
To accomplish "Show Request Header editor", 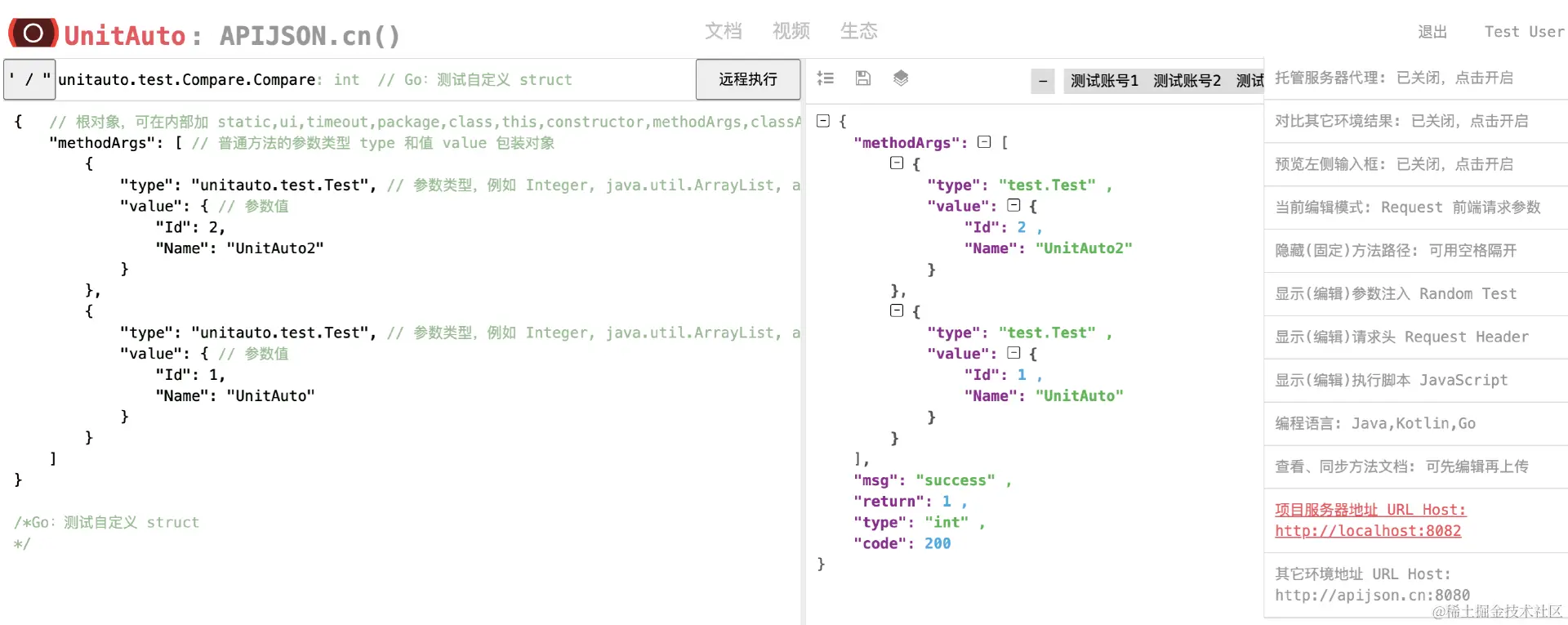I will tap(1415, 337).
